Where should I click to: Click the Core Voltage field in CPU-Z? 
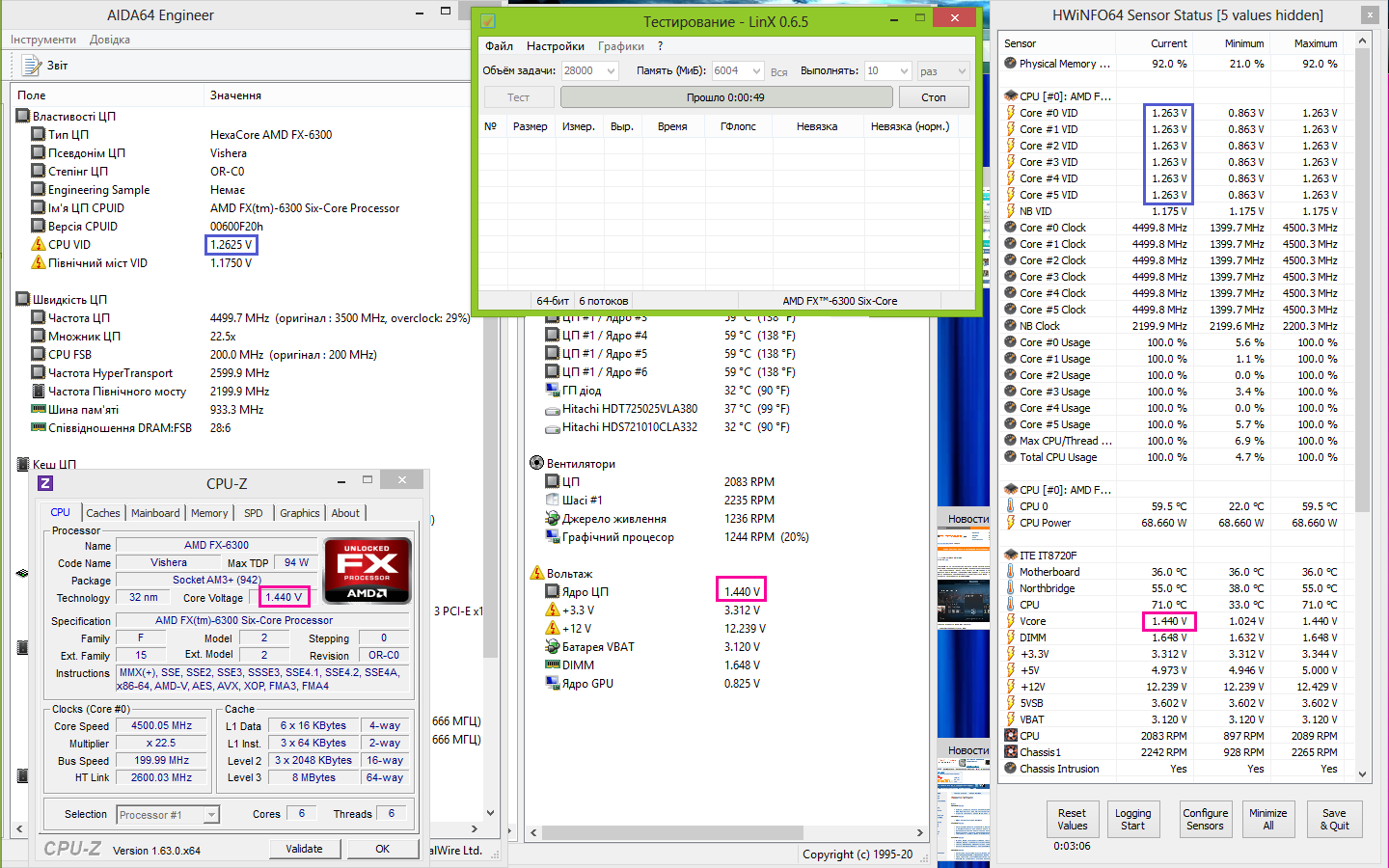[x=284, y=597]
